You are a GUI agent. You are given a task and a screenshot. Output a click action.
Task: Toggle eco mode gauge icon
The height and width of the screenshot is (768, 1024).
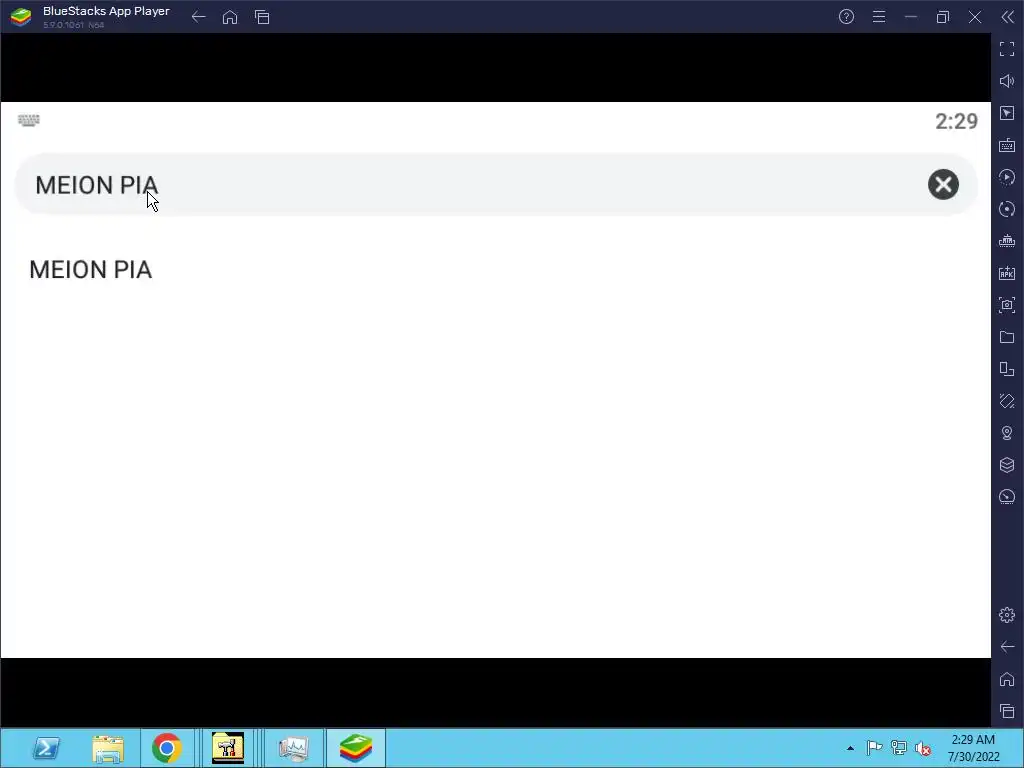pos(1007,497)
